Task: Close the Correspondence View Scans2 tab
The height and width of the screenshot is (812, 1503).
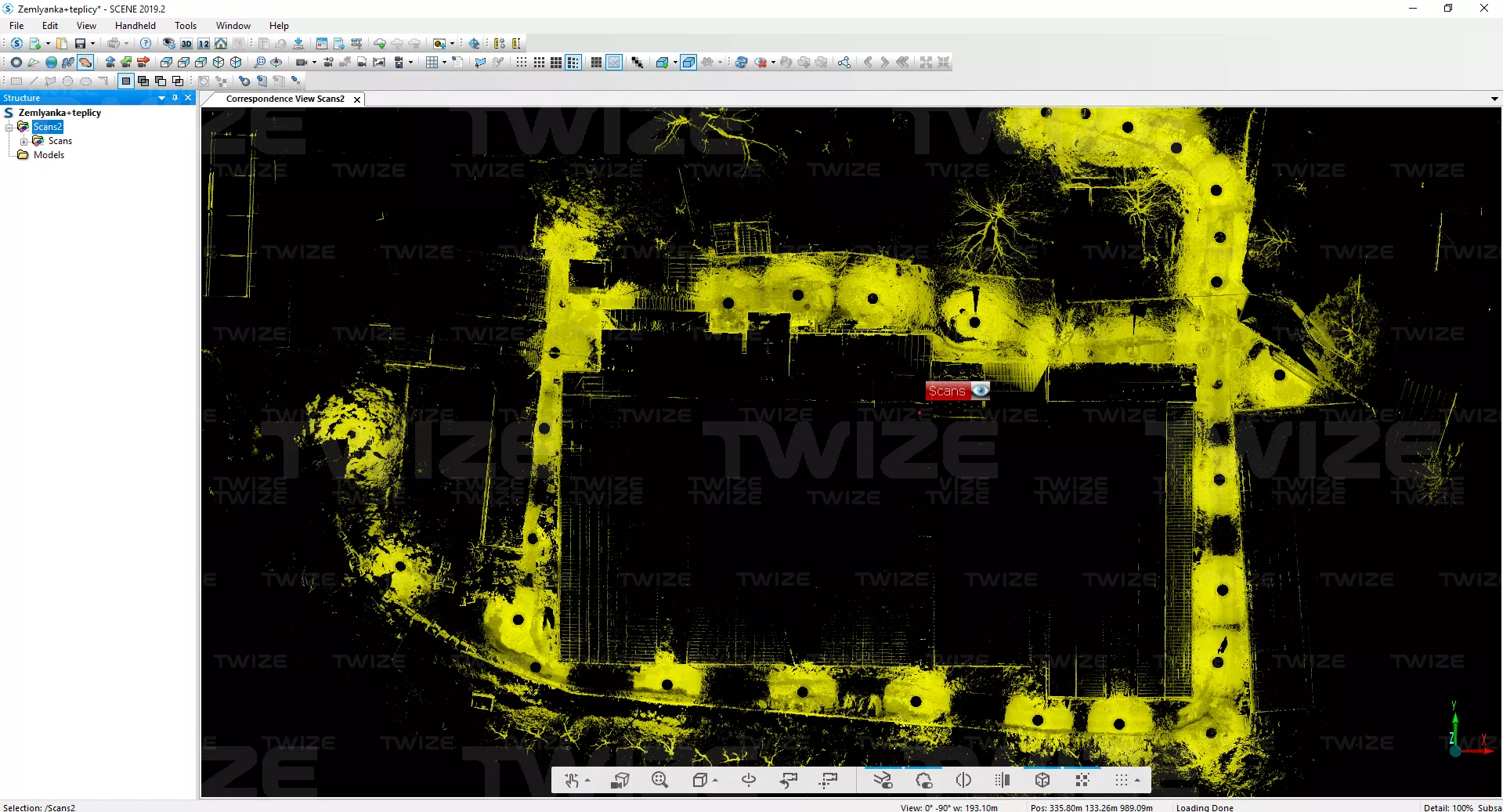Action: [357, 99]
